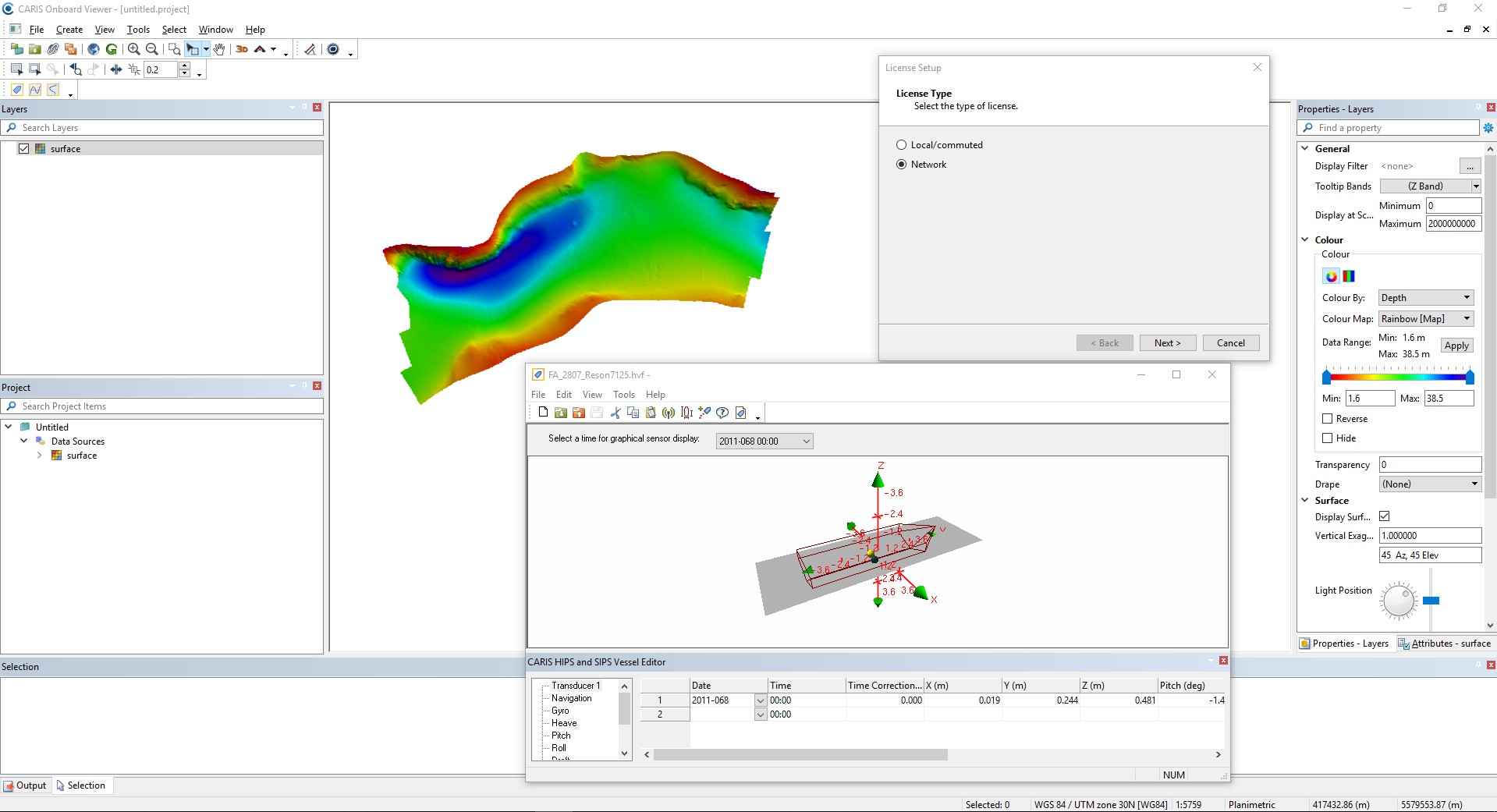Activate the Pan hand tool
The height and width of the screenshot is (812, 1497).
(x=220, y=49)
